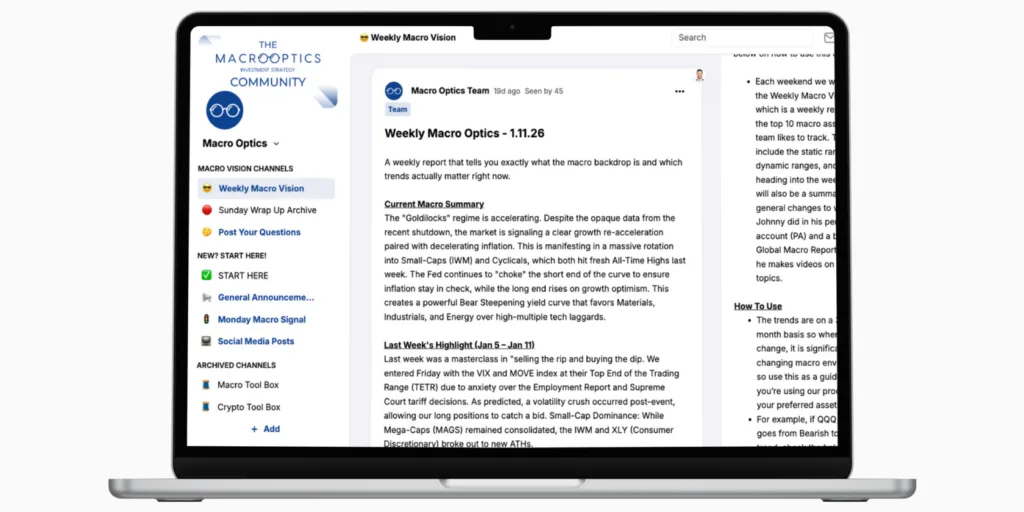Click the traffic light icon for Monday Macro Signal

(206, 319)
